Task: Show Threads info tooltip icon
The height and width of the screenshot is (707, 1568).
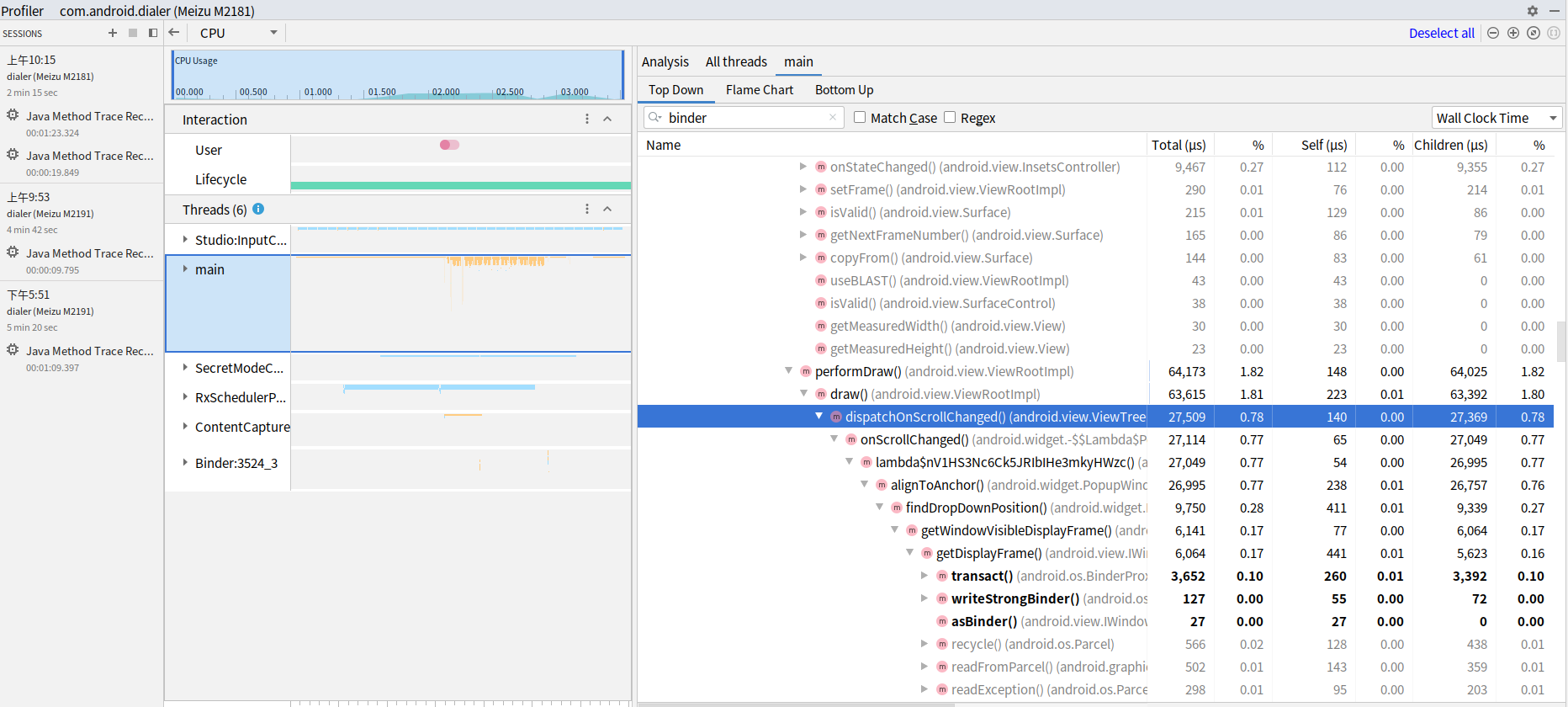Action: (258, 209)
